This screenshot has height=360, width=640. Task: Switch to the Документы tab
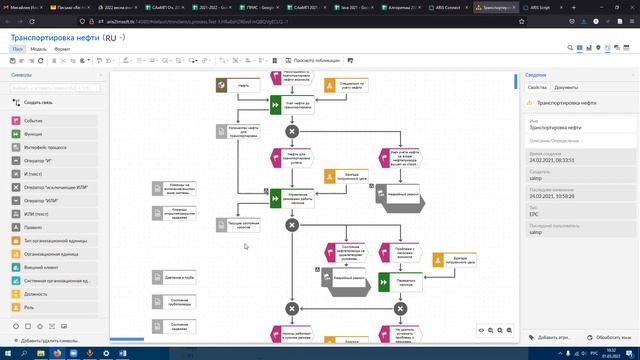[x=566, y=87]
